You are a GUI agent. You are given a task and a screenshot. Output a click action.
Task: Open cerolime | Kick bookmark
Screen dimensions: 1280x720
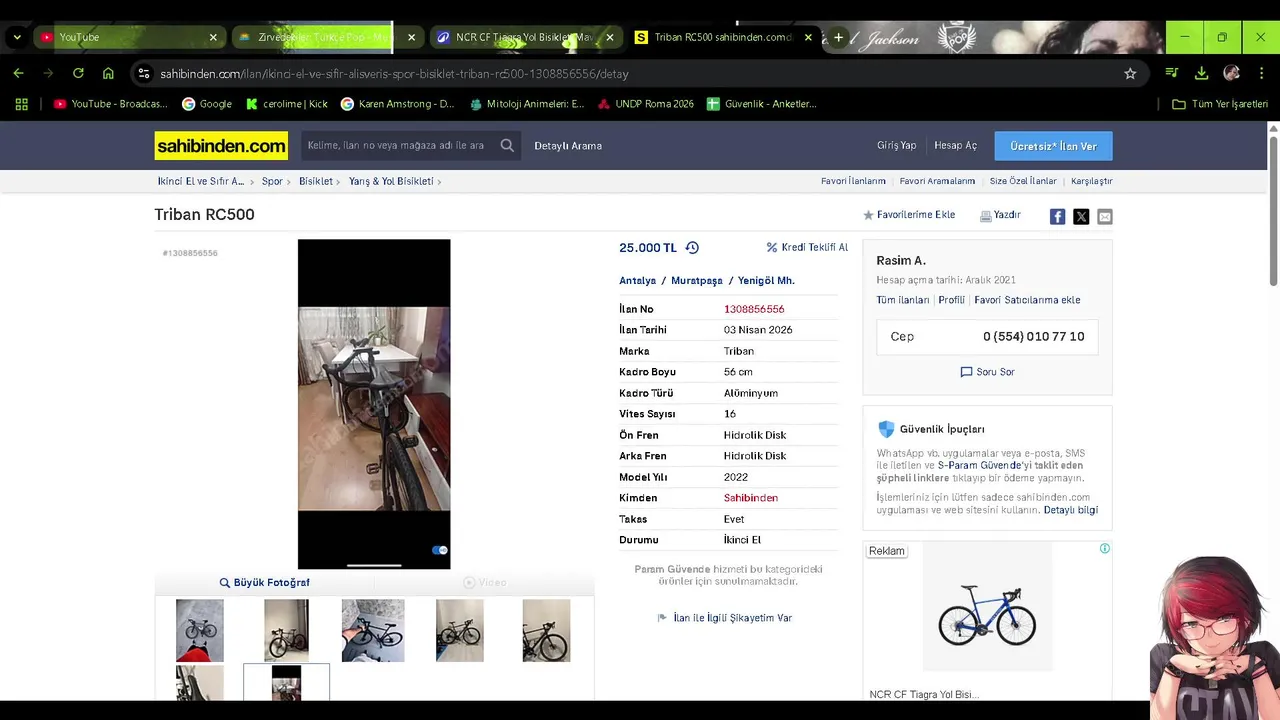click(287, 104)
